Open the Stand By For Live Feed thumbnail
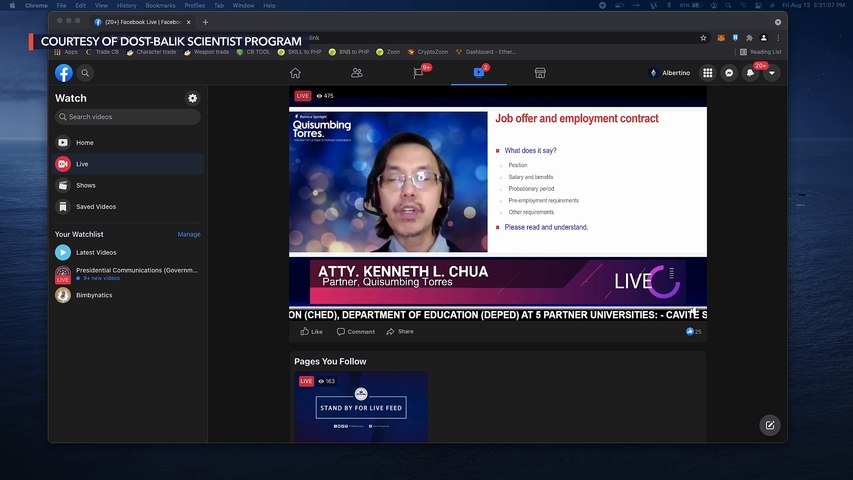 [x=361, y=407]
